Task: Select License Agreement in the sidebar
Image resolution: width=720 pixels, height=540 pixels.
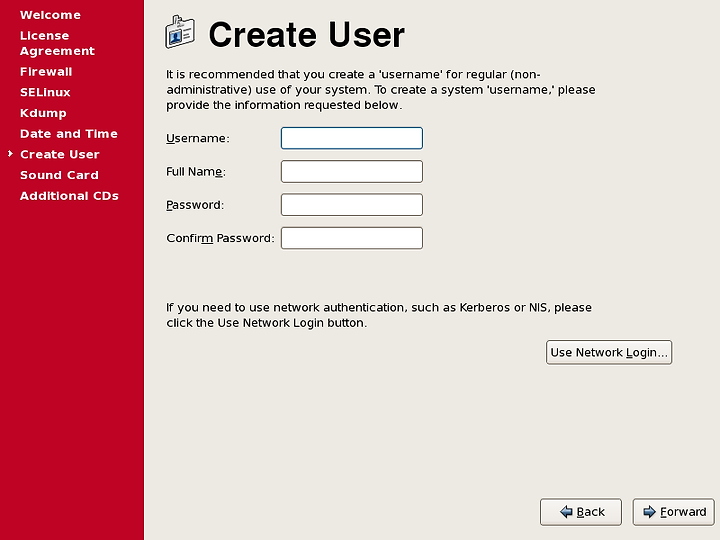Action: click(57, 43)
